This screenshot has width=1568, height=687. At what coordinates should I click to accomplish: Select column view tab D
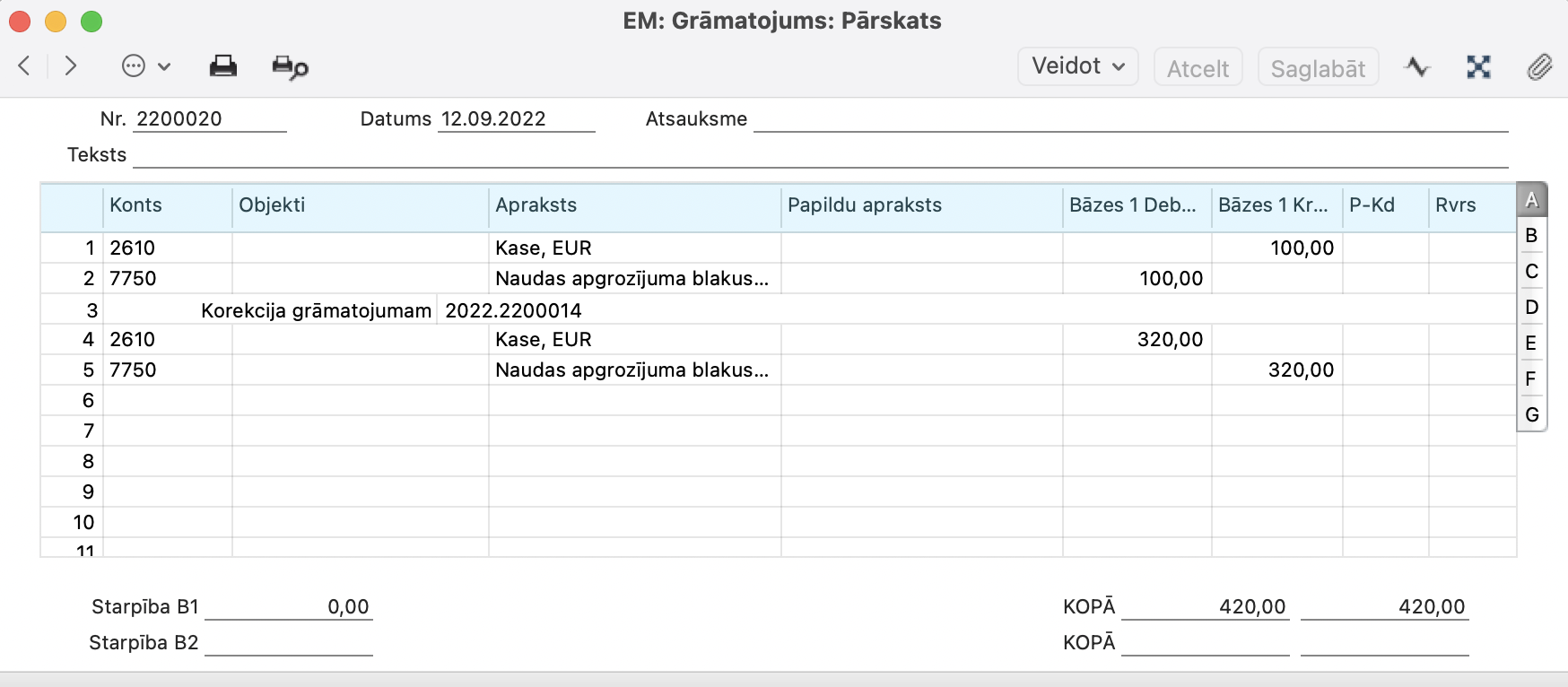[1531, 308]
